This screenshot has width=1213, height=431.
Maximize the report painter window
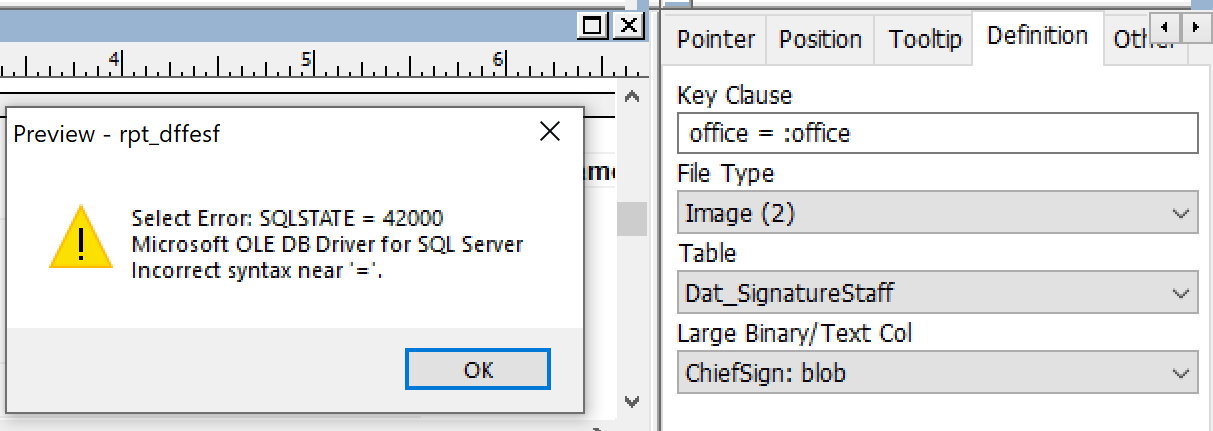pyautogui.click(x=593, y=25)
